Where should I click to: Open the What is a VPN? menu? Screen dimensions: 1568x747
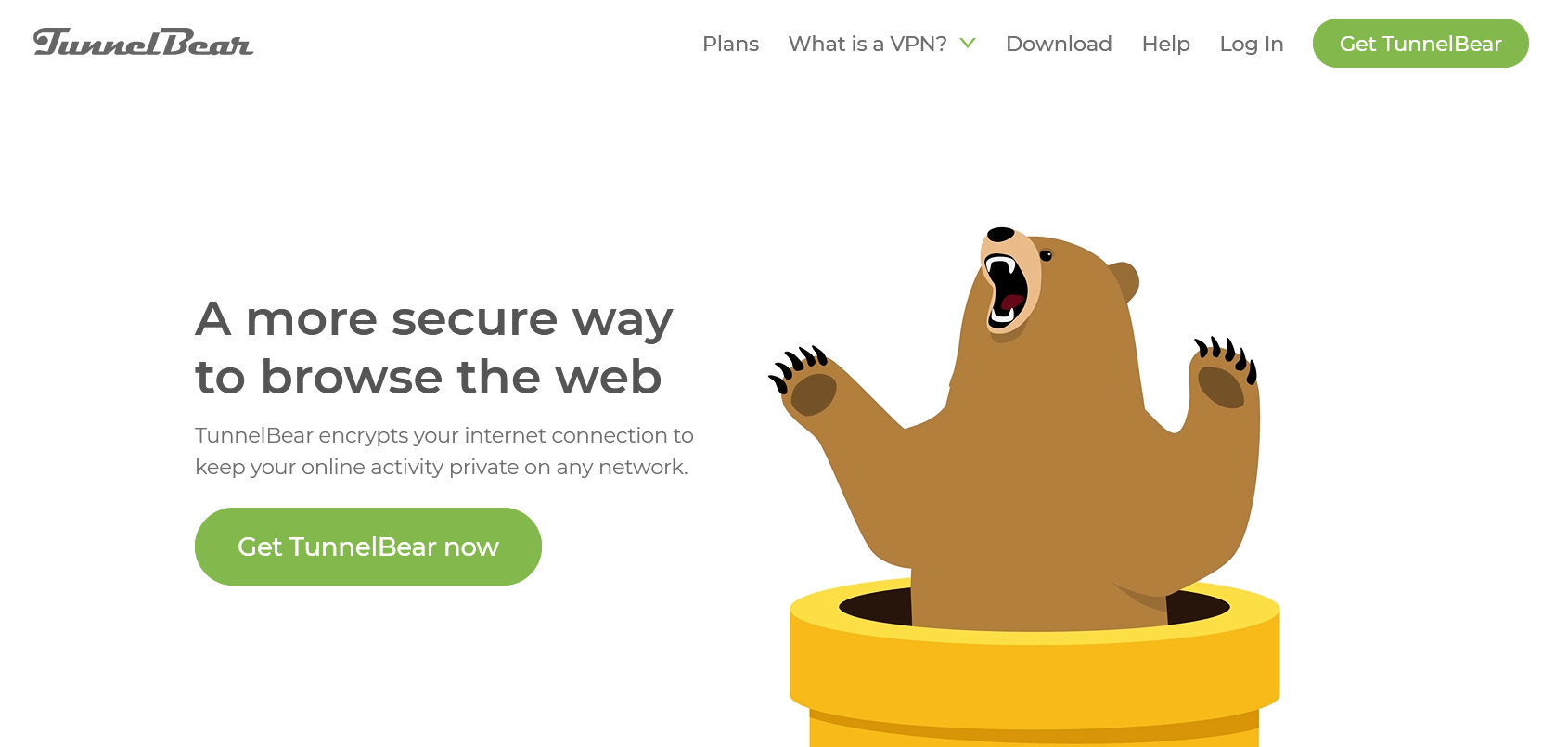(x=868, y=44)
